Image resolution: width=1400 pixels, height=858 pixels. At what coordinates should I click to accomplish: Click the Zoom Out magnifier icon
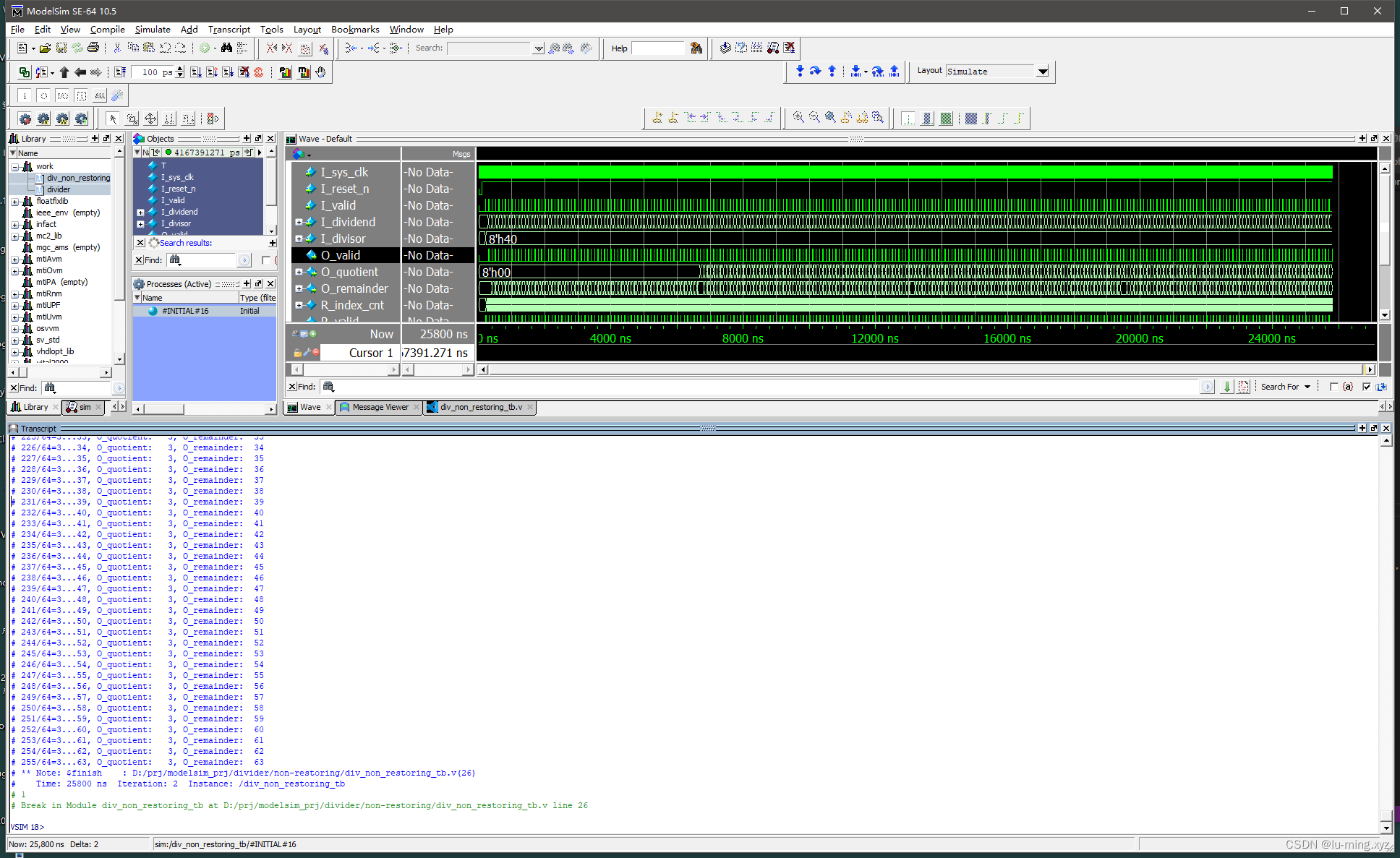coord(814,117)
